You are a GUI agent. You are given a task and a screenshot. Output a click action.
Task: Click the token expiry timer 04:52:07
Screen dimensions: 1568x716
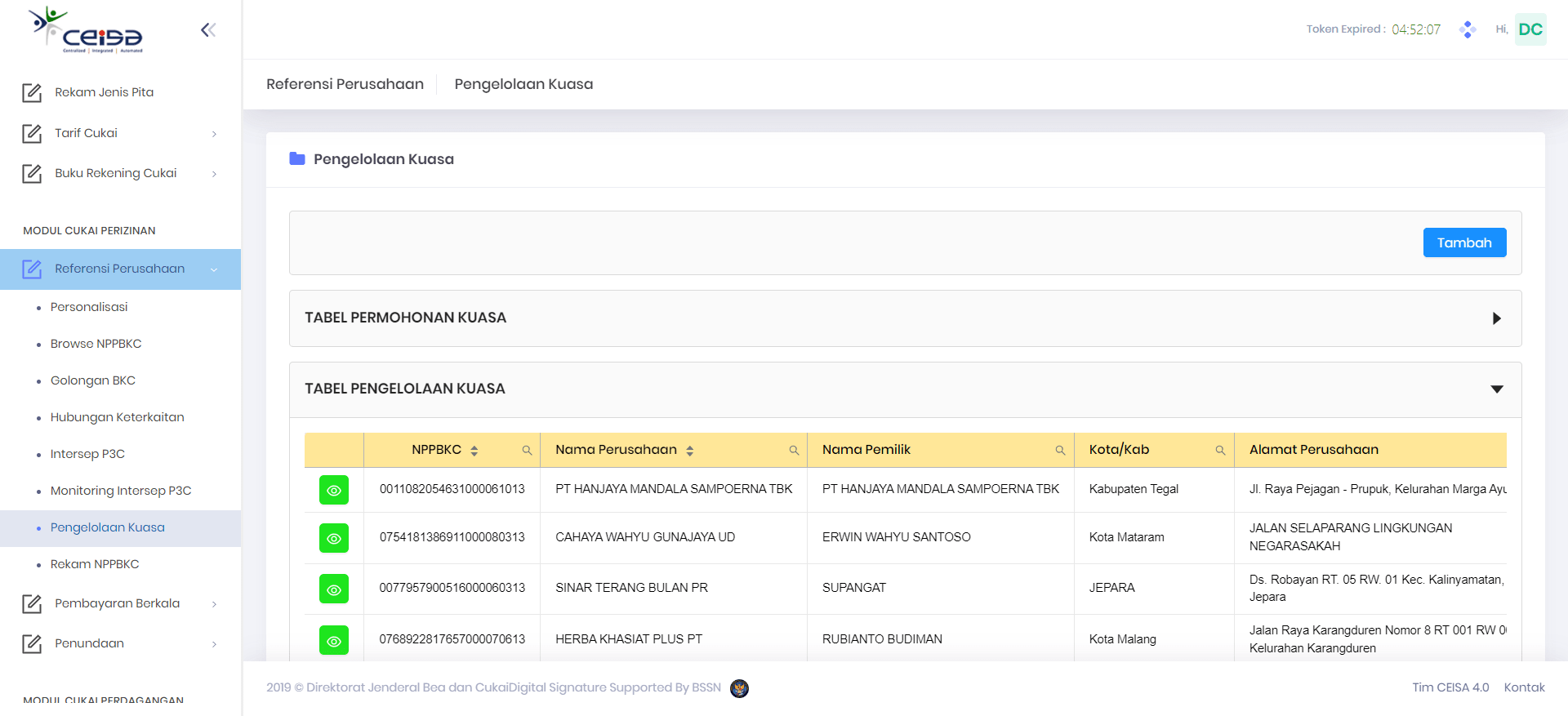(1416, 29)
